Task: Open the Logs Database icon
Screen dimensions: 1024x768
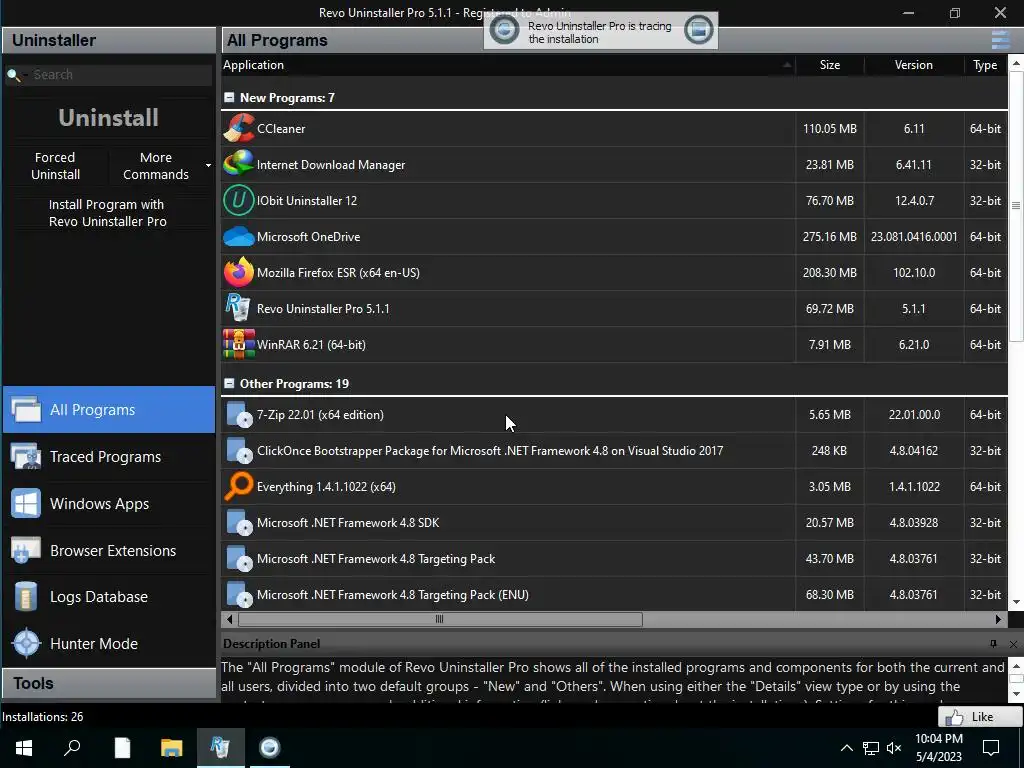Action: point(26,597)
